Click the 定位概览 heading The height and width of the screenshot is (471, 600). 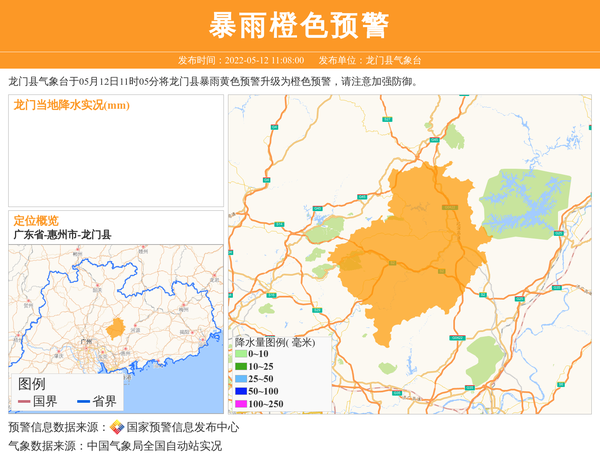[x=36, y=220]
